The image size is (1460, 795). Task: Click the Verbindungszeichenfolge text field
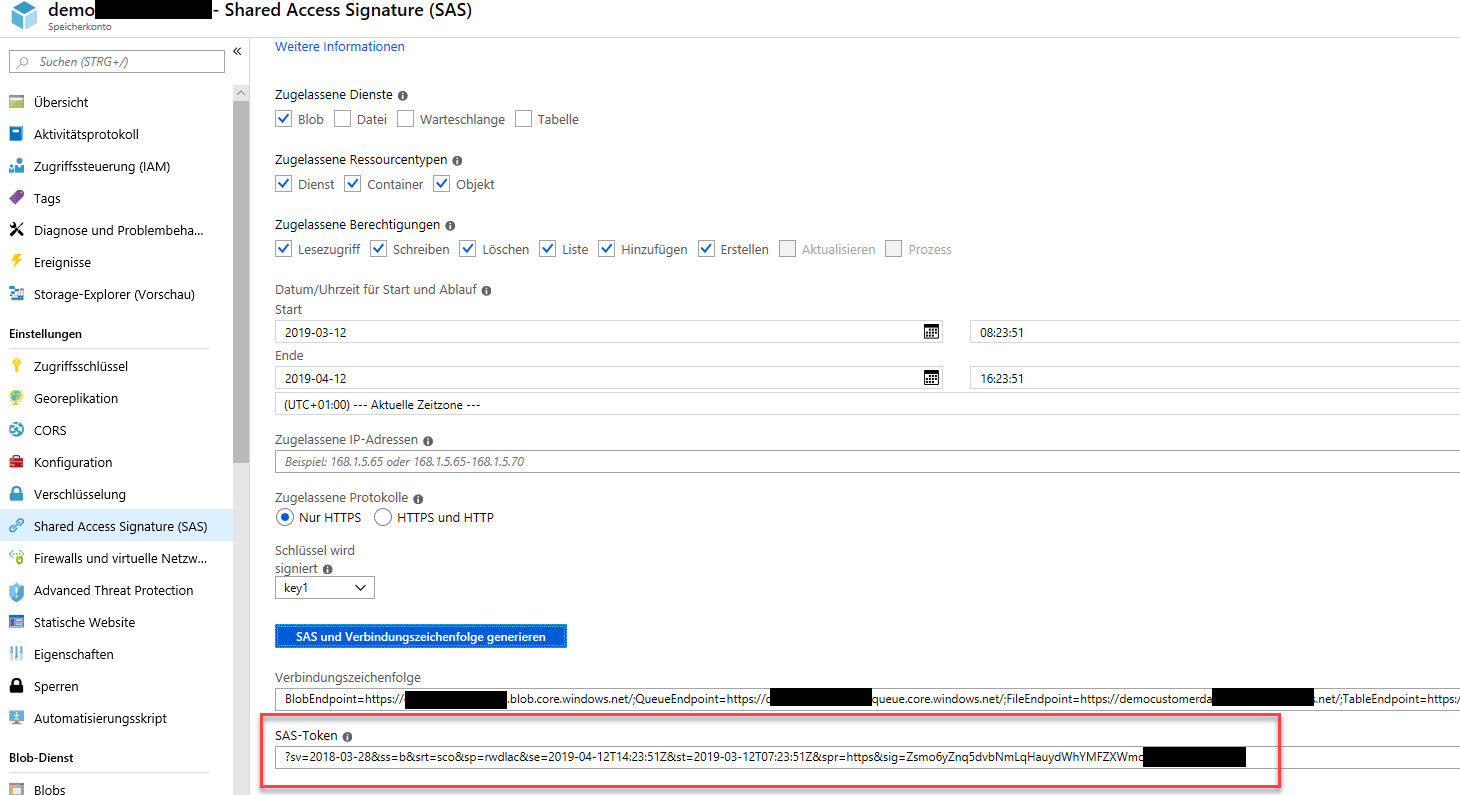[x=867, y=699]
